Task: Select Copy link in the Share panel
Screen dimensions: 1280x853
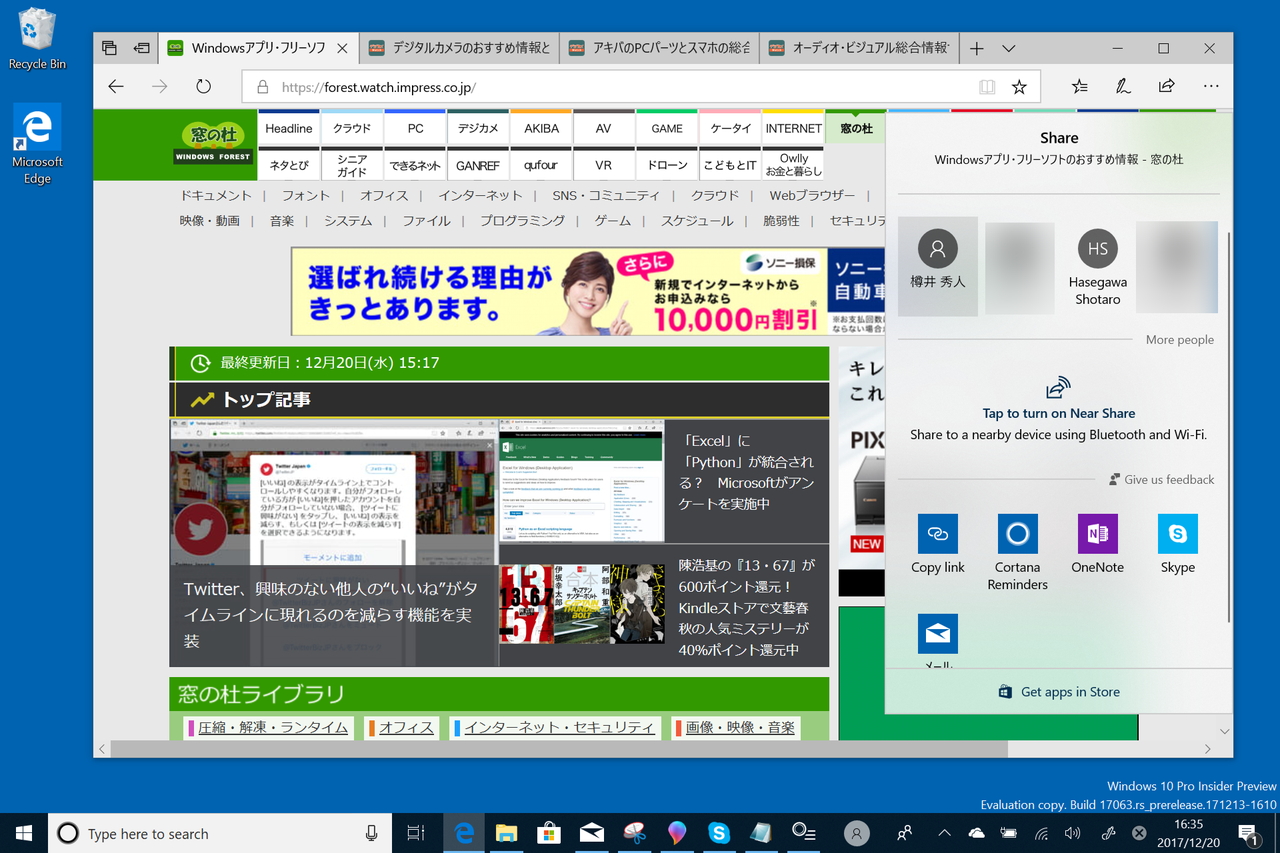Action: click(x=937, y=535)
